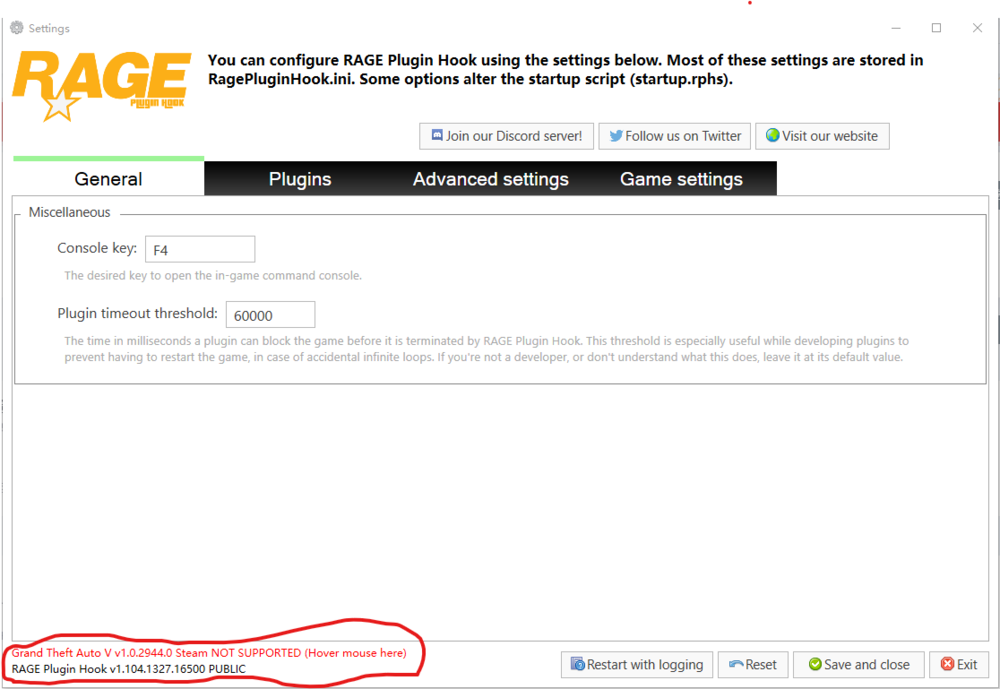Focus the Plugin timeout threshold field
The image size is (1000, 689).
pos(270,314)
